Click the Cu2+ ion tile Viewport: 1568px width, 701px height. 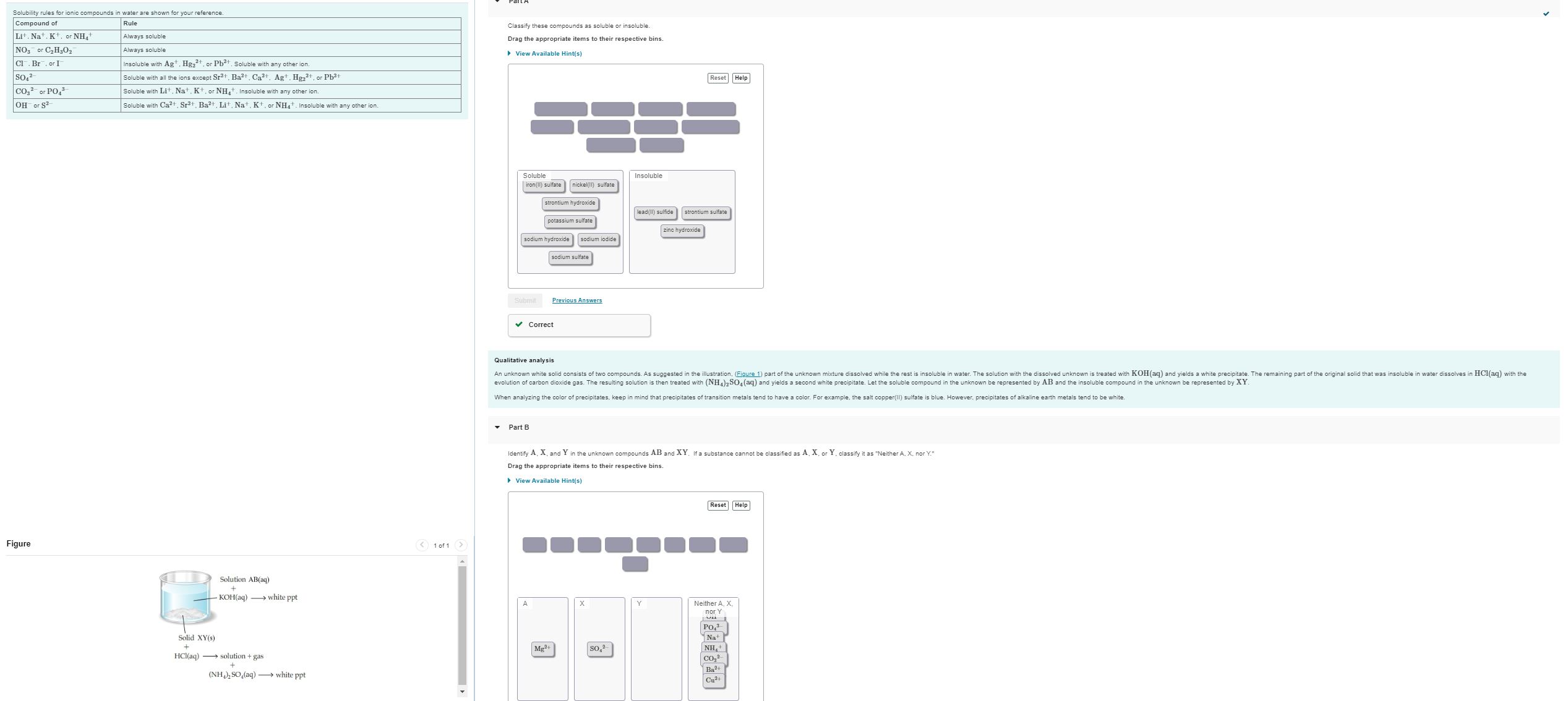click(713, 679)
